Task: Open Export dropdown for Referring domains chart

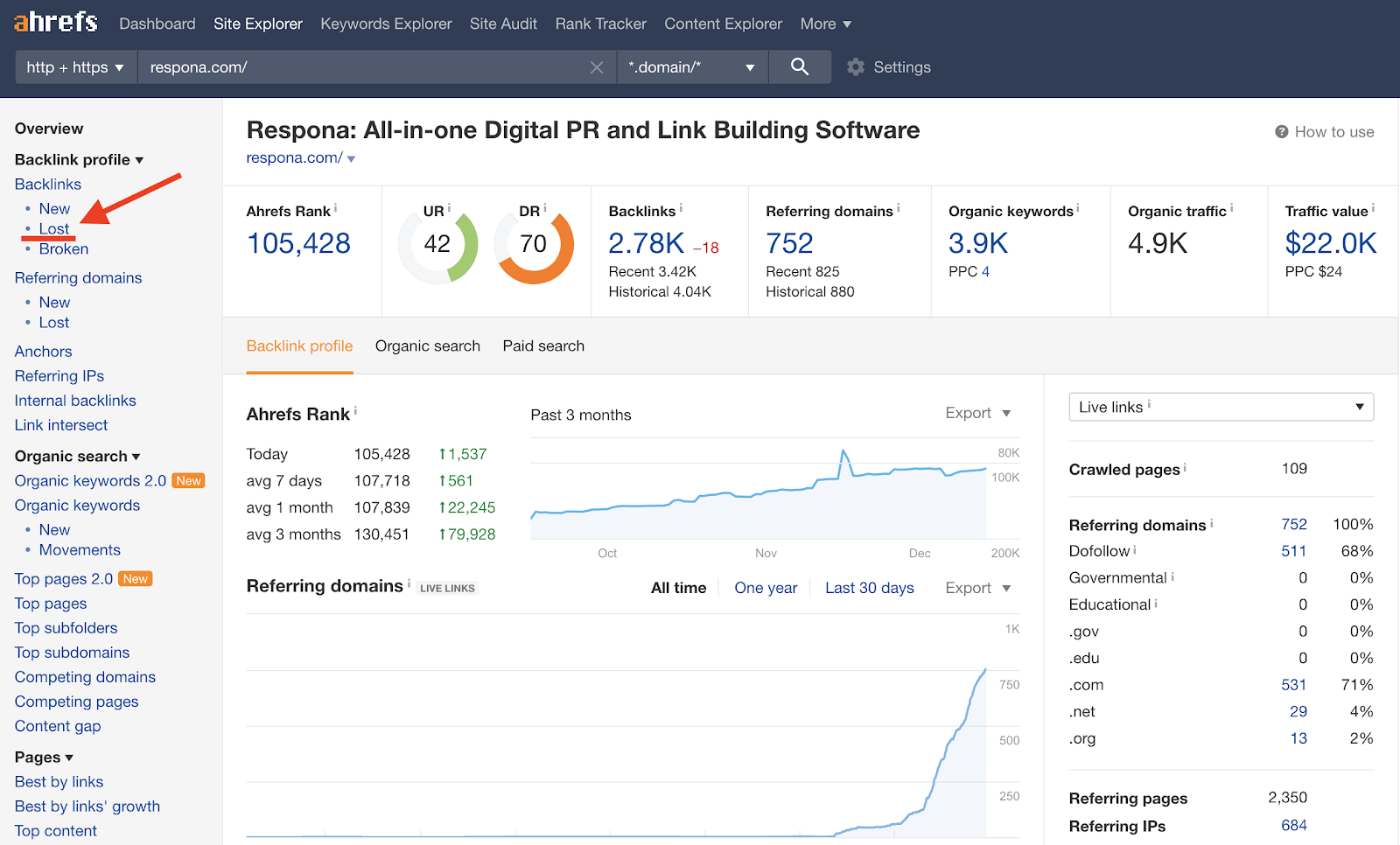Action: (x=978, y=588)
